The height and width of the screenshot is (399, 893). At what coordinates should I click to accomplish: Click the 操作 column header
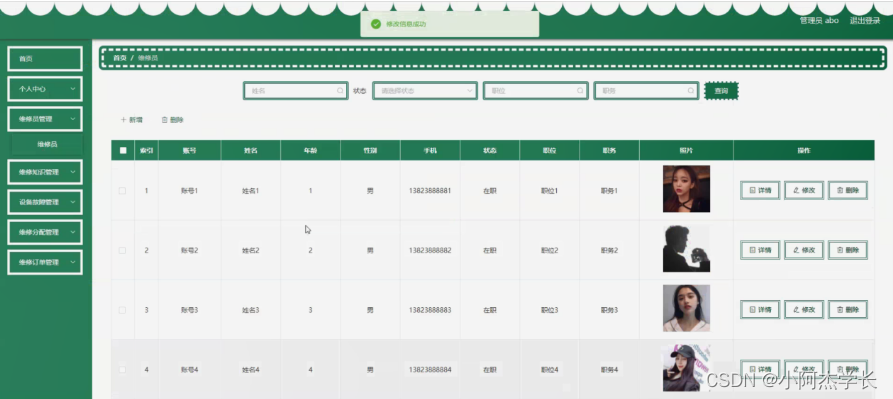(x=804, y=151)
